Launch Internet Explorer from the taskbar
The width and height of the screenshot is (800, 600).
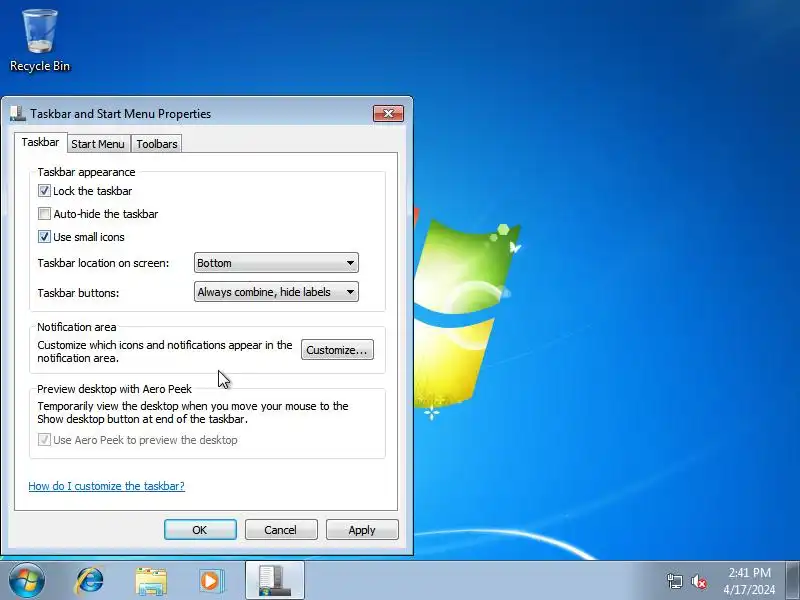[x=90, y=581]
